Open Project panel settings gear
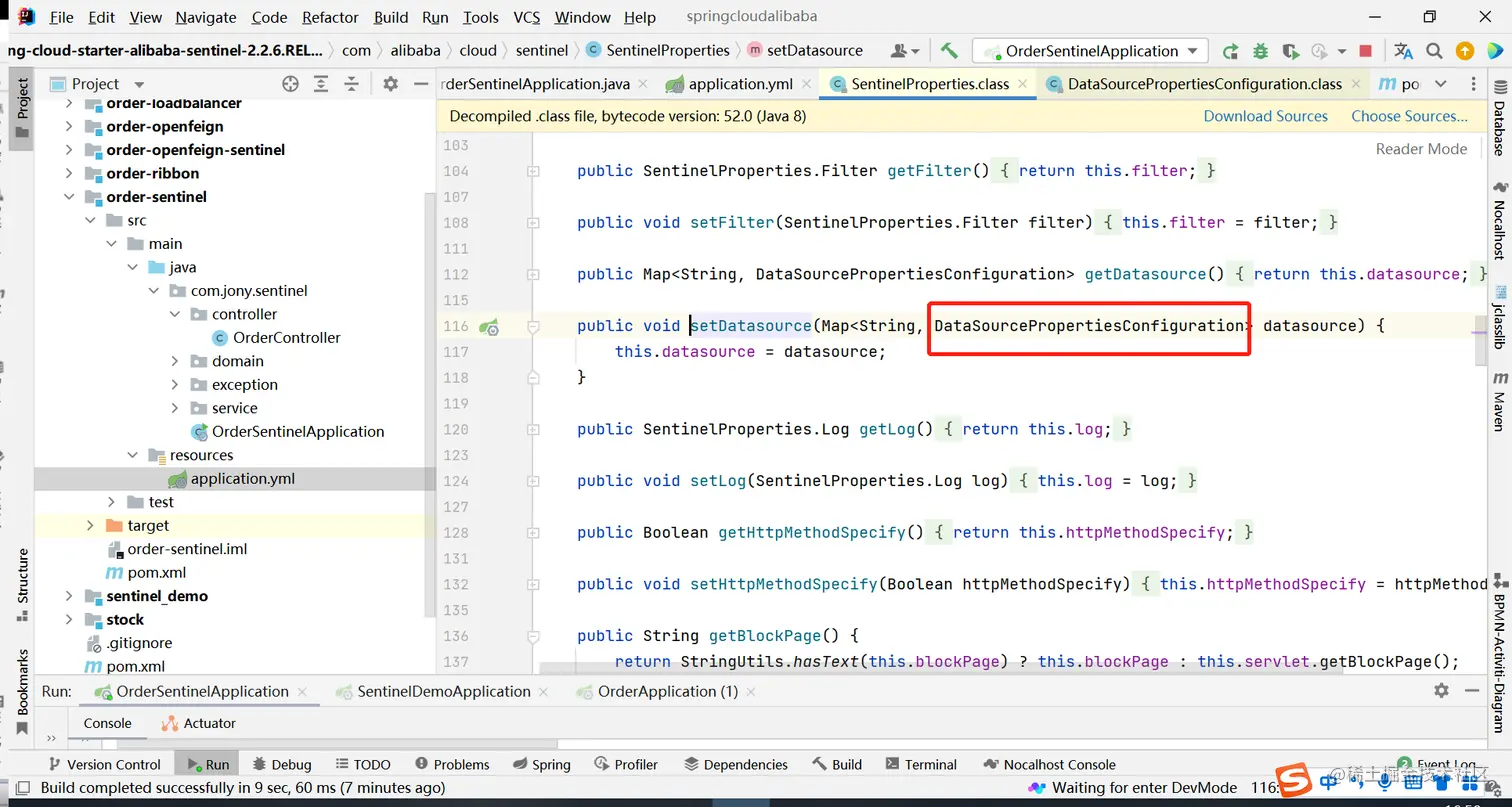This screenshot has width=1512, height=807. 391,84
